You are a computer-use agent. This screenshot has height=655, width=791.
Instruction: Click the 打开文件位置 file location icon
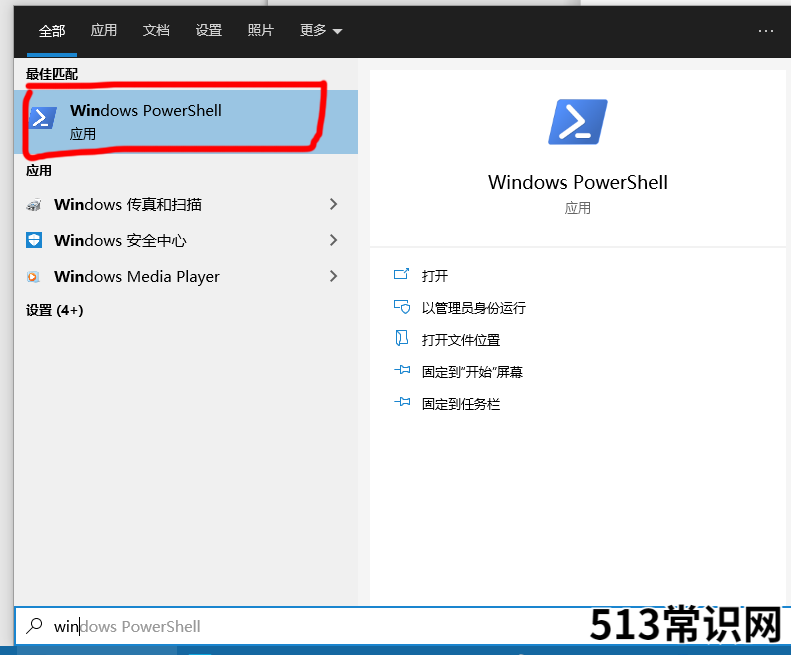point(402,338)
